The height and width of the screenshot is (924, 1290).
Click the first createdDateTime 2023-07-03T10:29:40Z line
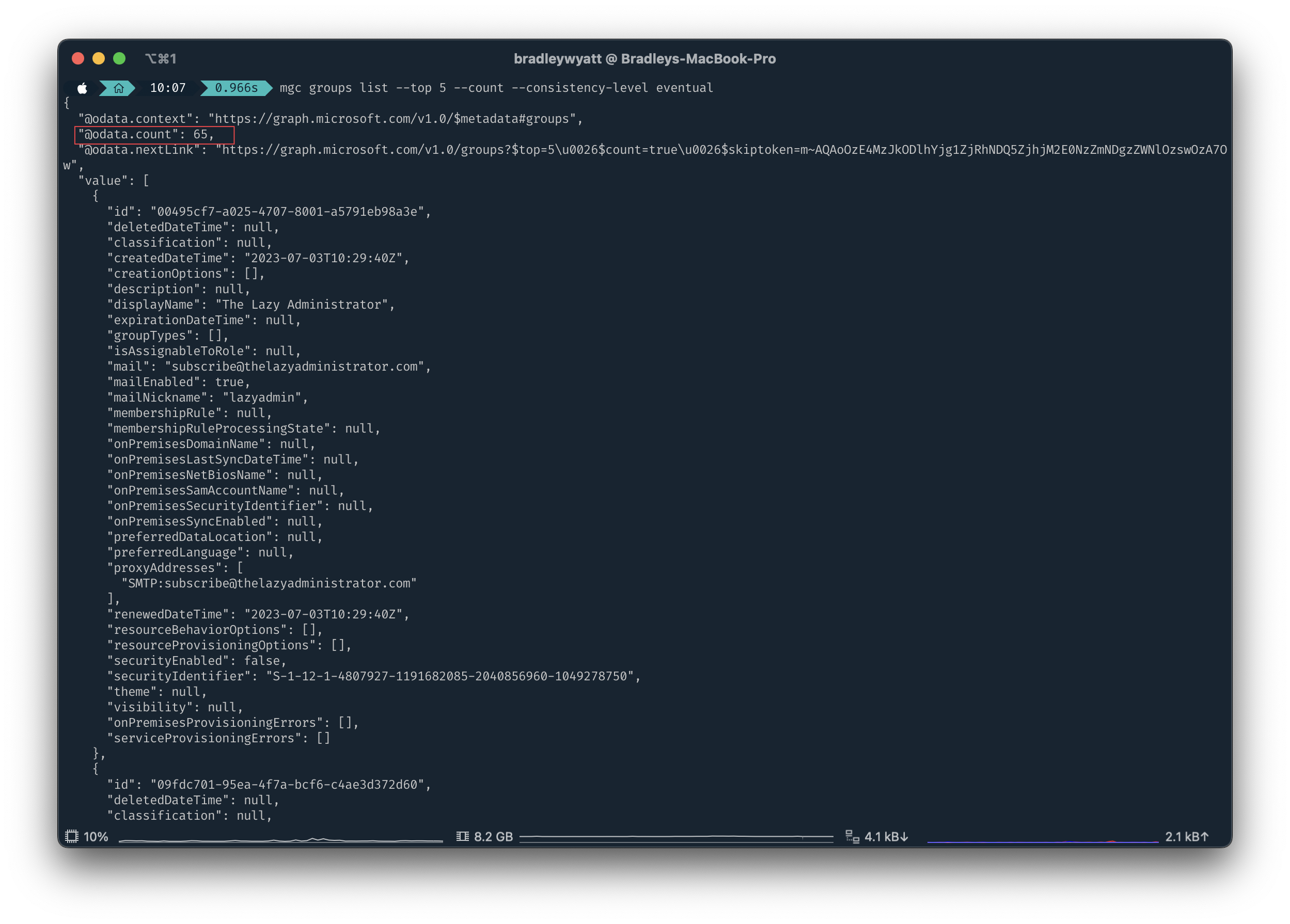(258, 258)
